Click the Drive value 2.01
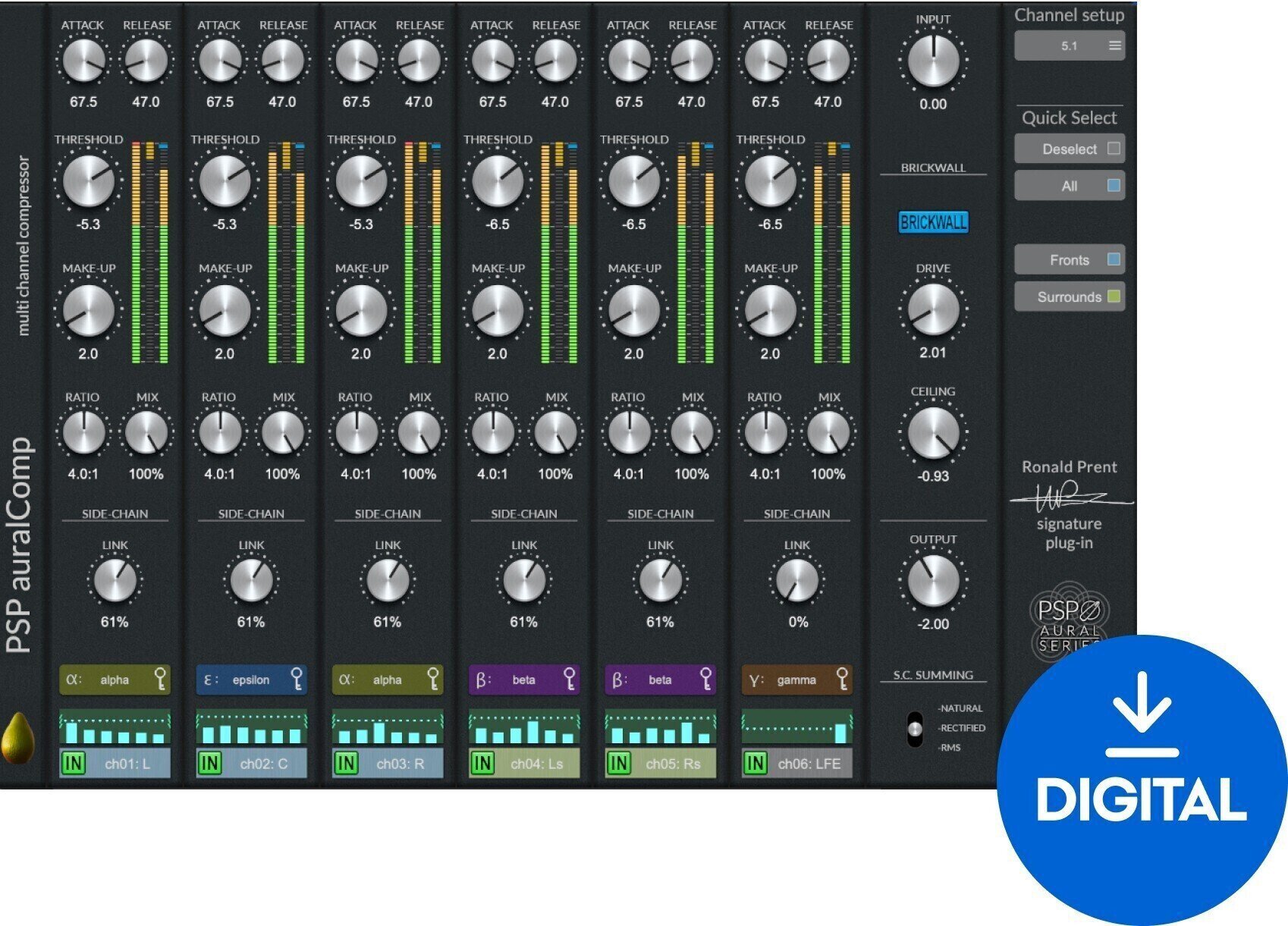Image resolution: width=1288 pixels, height=926 pixels. point(933,353)
